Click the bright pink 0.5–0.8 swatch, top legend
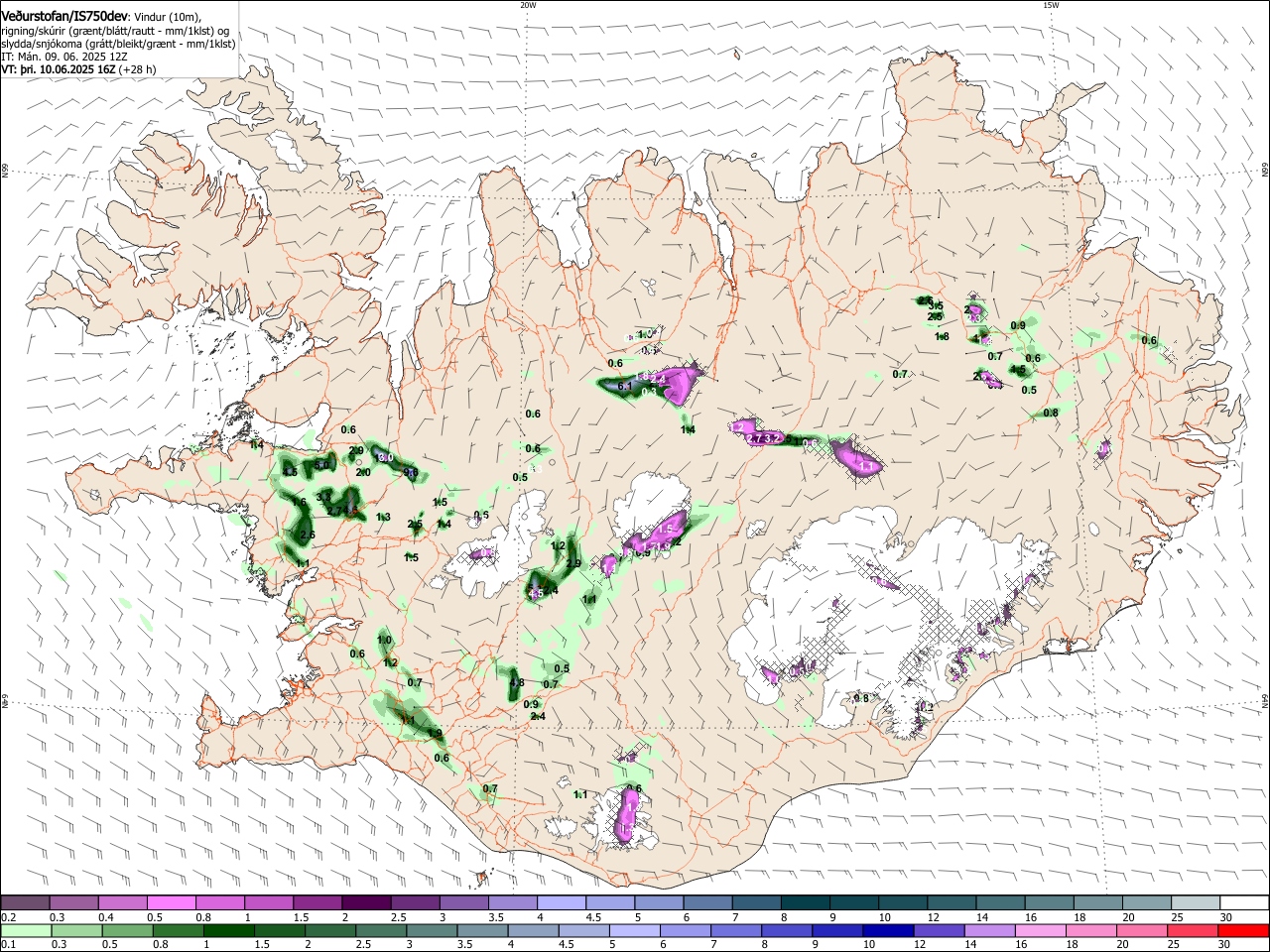This screenshot has width=1270, height=952. (172, 903)
